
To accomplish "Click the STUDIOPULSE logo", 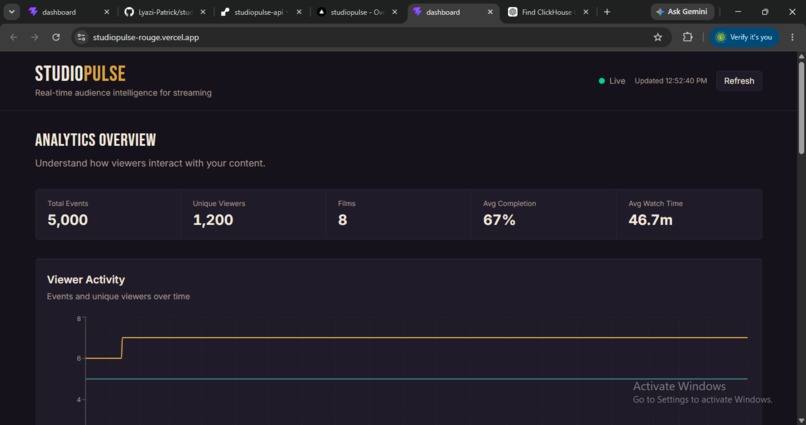I will click(80, 73).
